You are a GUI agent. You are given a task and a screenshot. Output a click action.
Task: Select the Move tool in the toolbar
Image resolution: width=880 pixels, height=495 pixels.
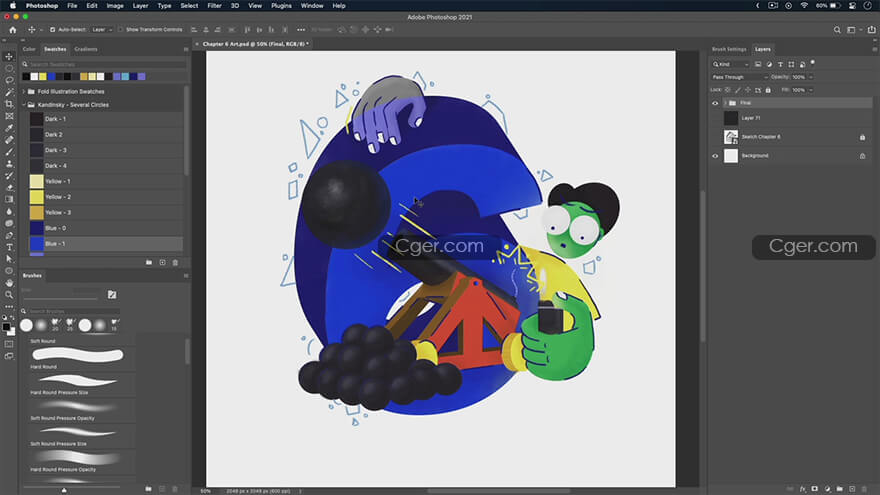click(x=9, y=57)
